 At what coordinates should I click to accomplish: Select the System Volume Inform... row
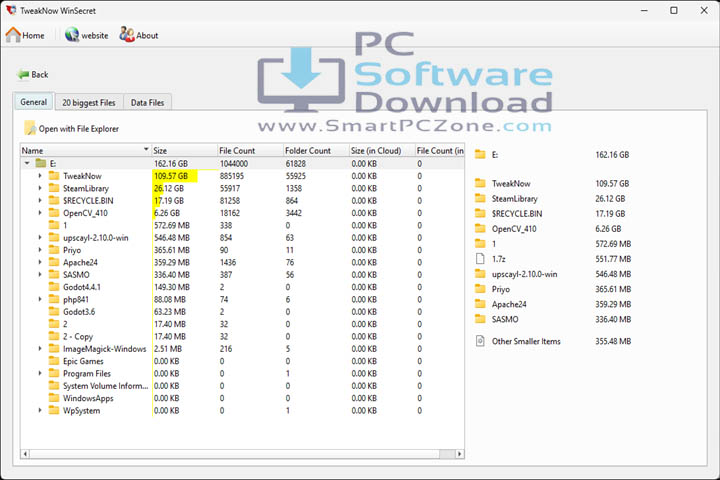coord(242,386)
